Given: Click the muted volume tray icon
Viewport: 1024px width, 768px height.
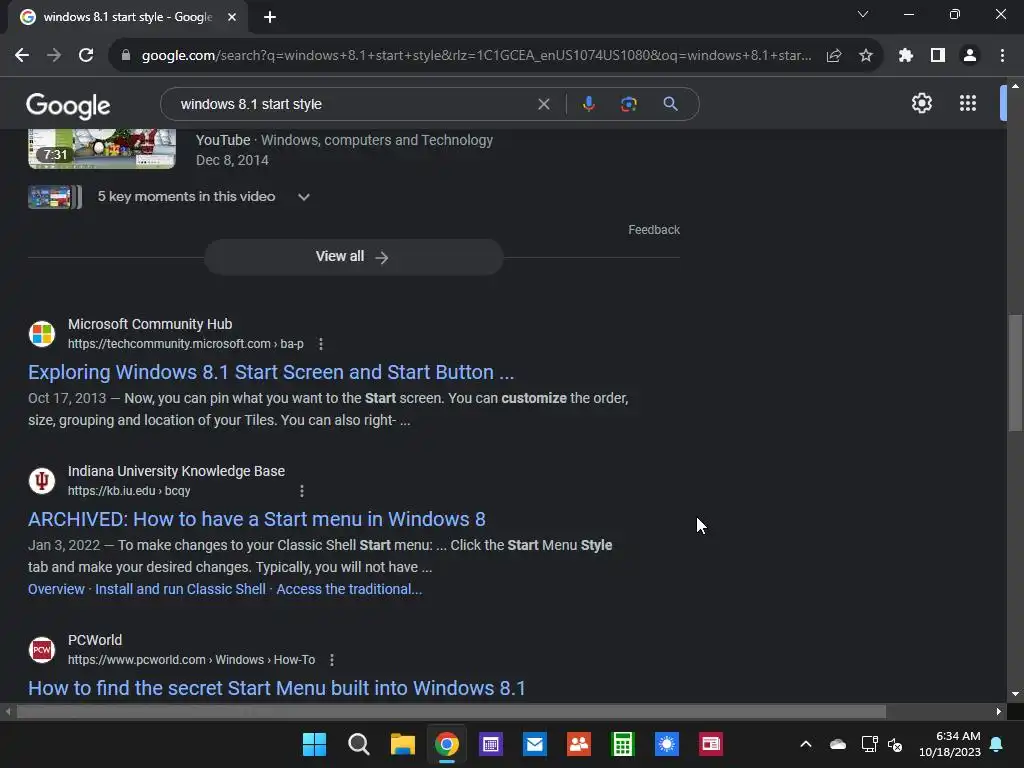Looking at the screenshot, I should [x=895, y=744].
